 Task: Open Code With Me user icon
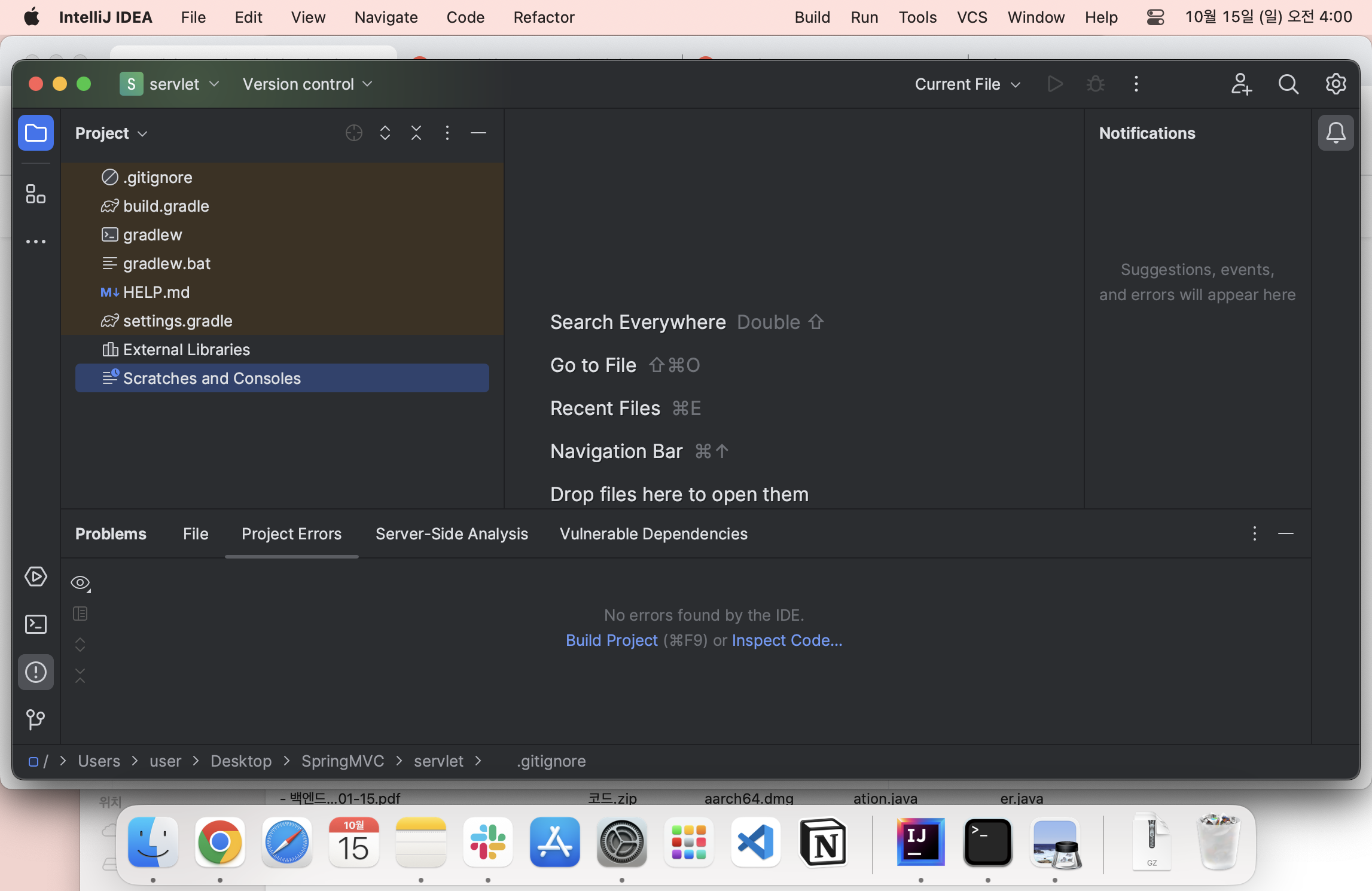point(1242,84)
